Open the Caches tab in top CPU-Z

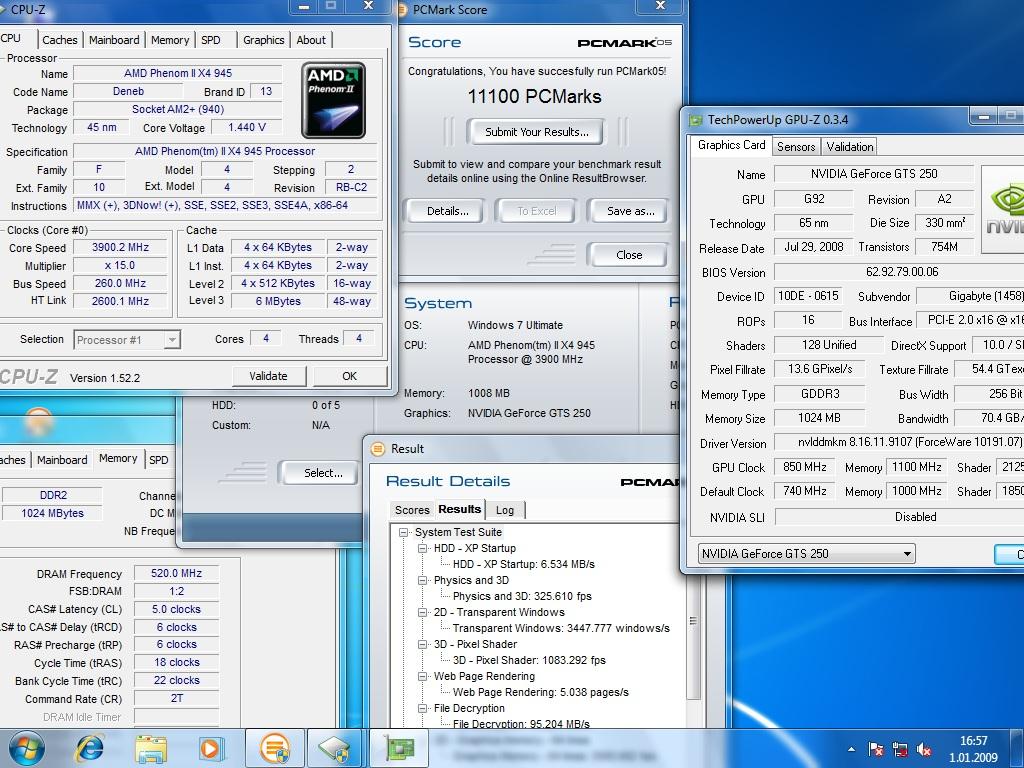[59, 40]
